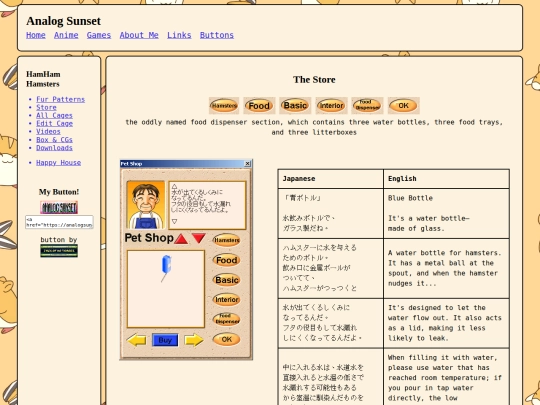Select the 'Blue Bottle' English table cell
540x405 pixels.
pos(446,213)
